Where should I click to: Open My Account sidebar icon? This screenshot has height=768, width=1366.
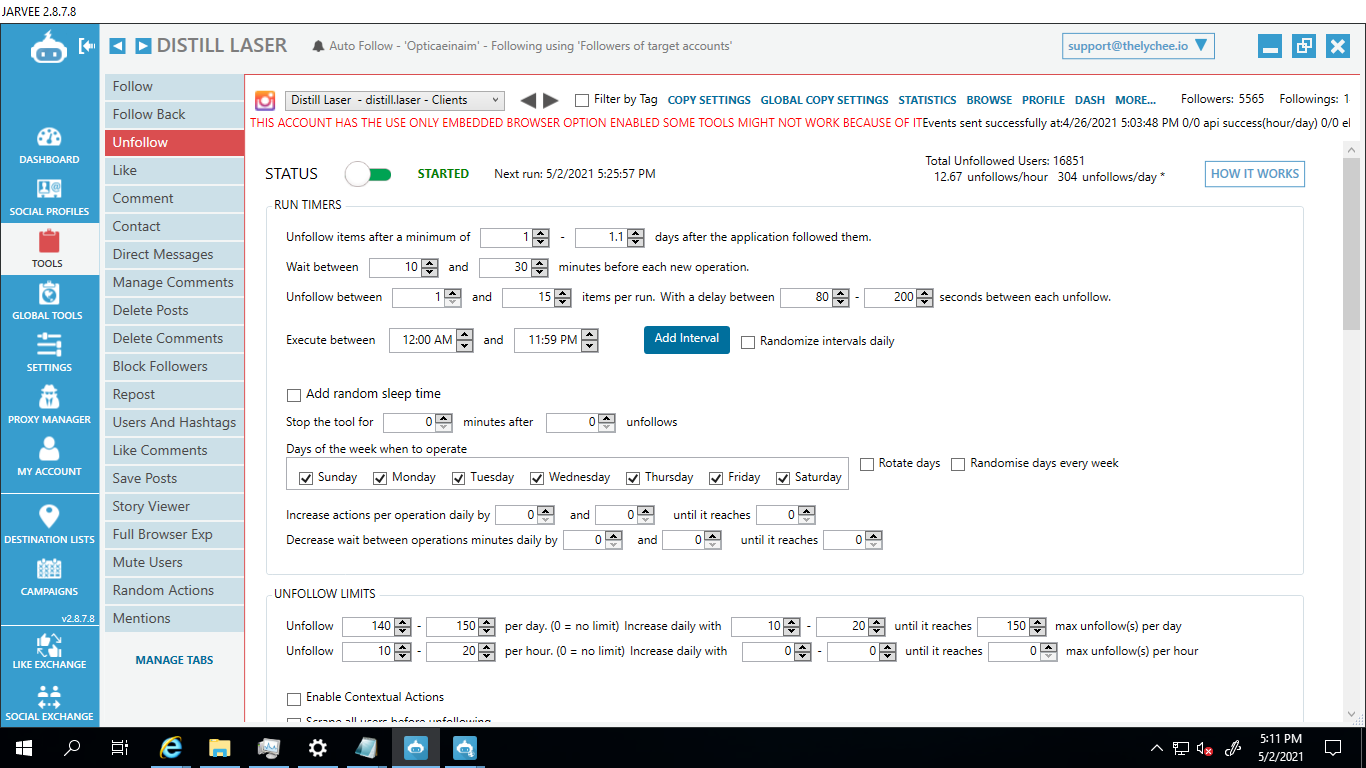pos(49,458)
